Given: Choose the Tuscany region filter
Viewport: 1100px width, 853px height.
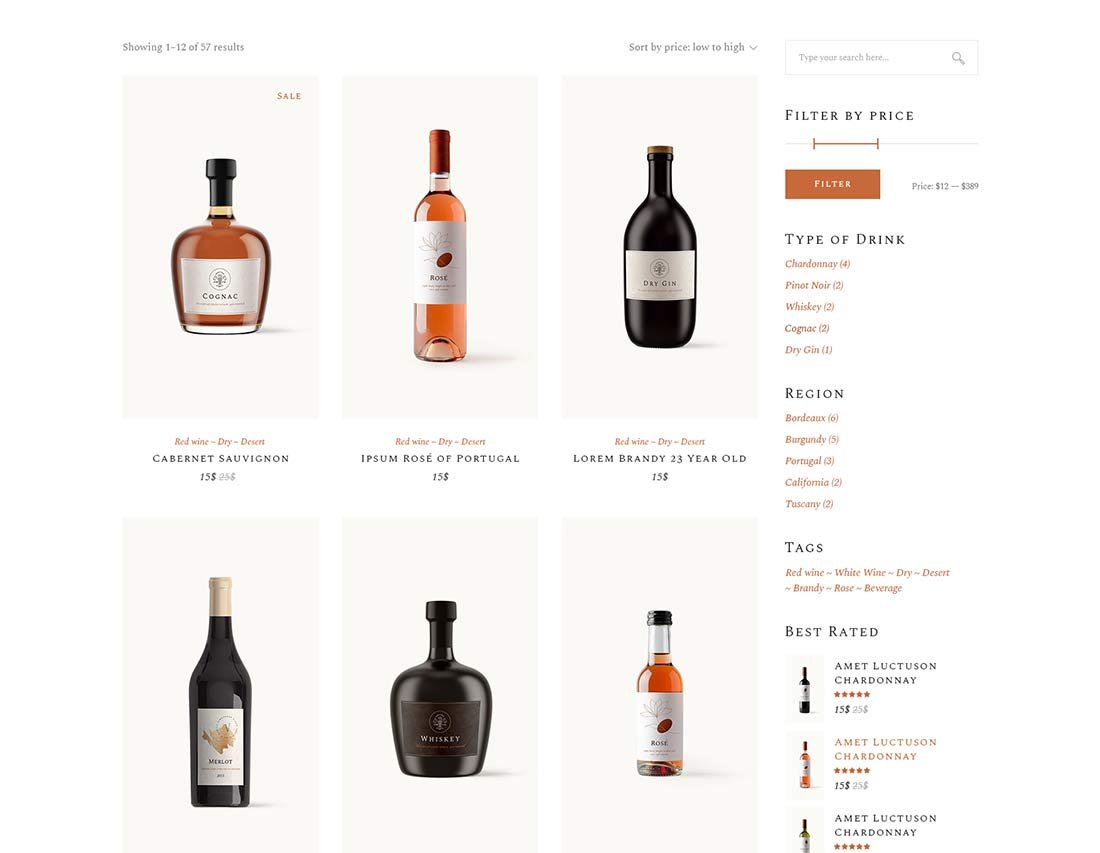Looking at the screenshot, I should click(809, 504).
